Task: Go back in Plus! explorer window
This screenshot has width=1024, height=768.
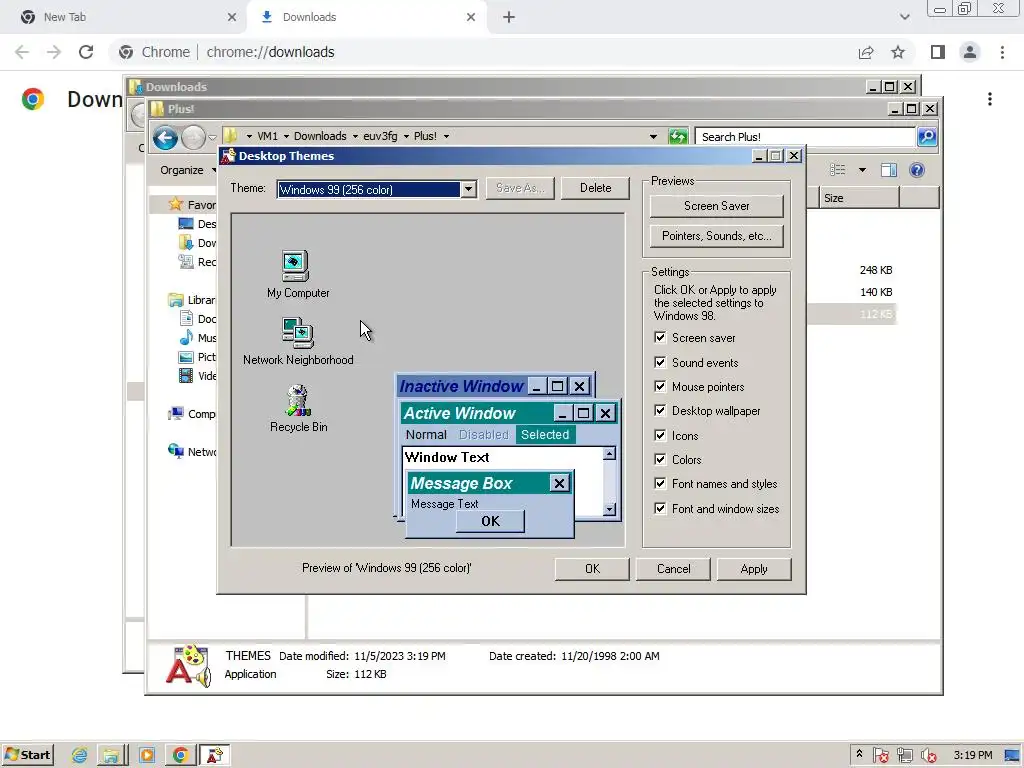Action: click(x=165, y=138)
